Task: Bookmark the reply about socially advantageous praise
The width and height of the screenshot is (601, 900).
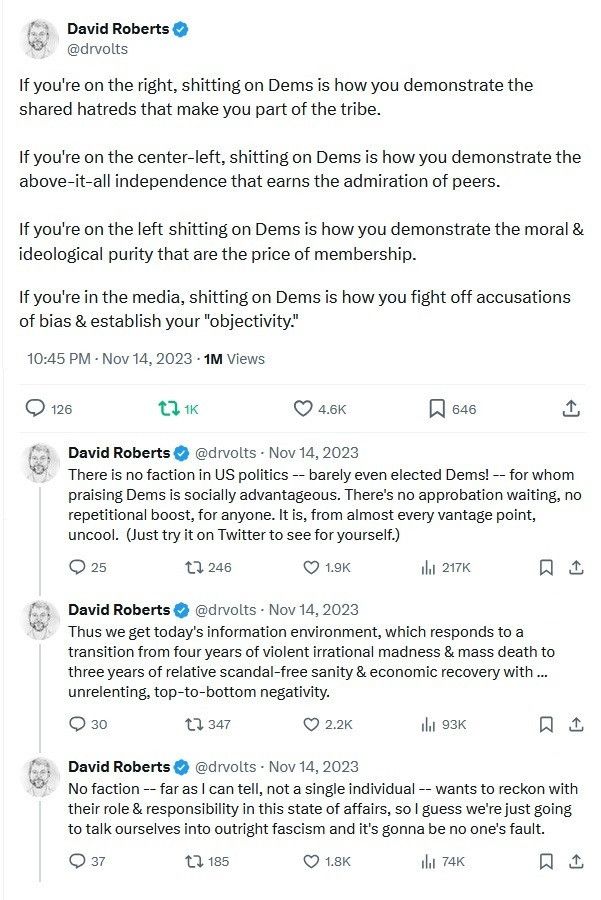Action: pyautogui.click(x=546, y=567)
